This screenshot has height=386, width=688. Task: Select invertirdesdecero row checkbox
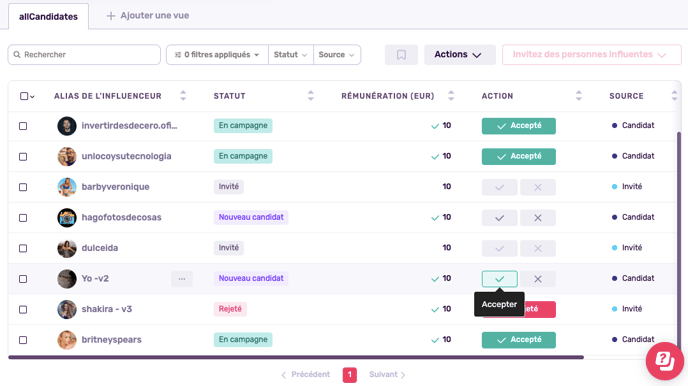coord(23,126)
